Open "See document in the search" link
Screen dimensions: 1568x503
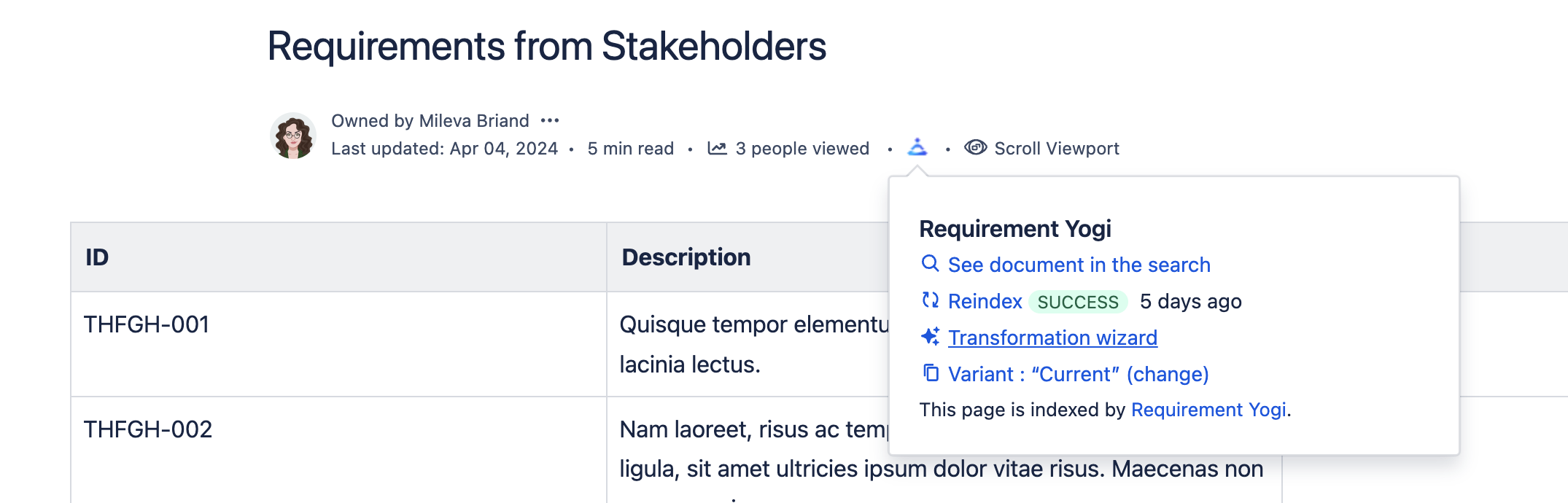pyautogui.click(x=1079, y=265)
